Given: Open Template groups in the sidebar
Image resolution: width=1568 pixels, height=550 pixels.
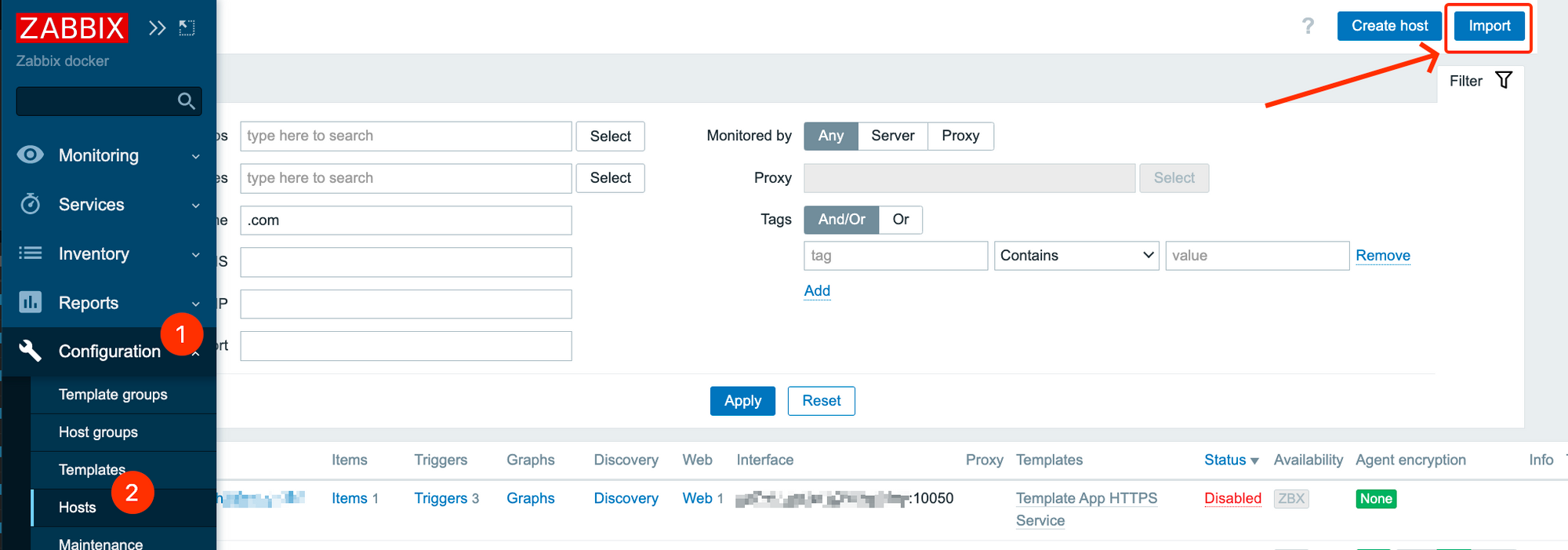Looking at the screenshot, I should click(113, 395).
